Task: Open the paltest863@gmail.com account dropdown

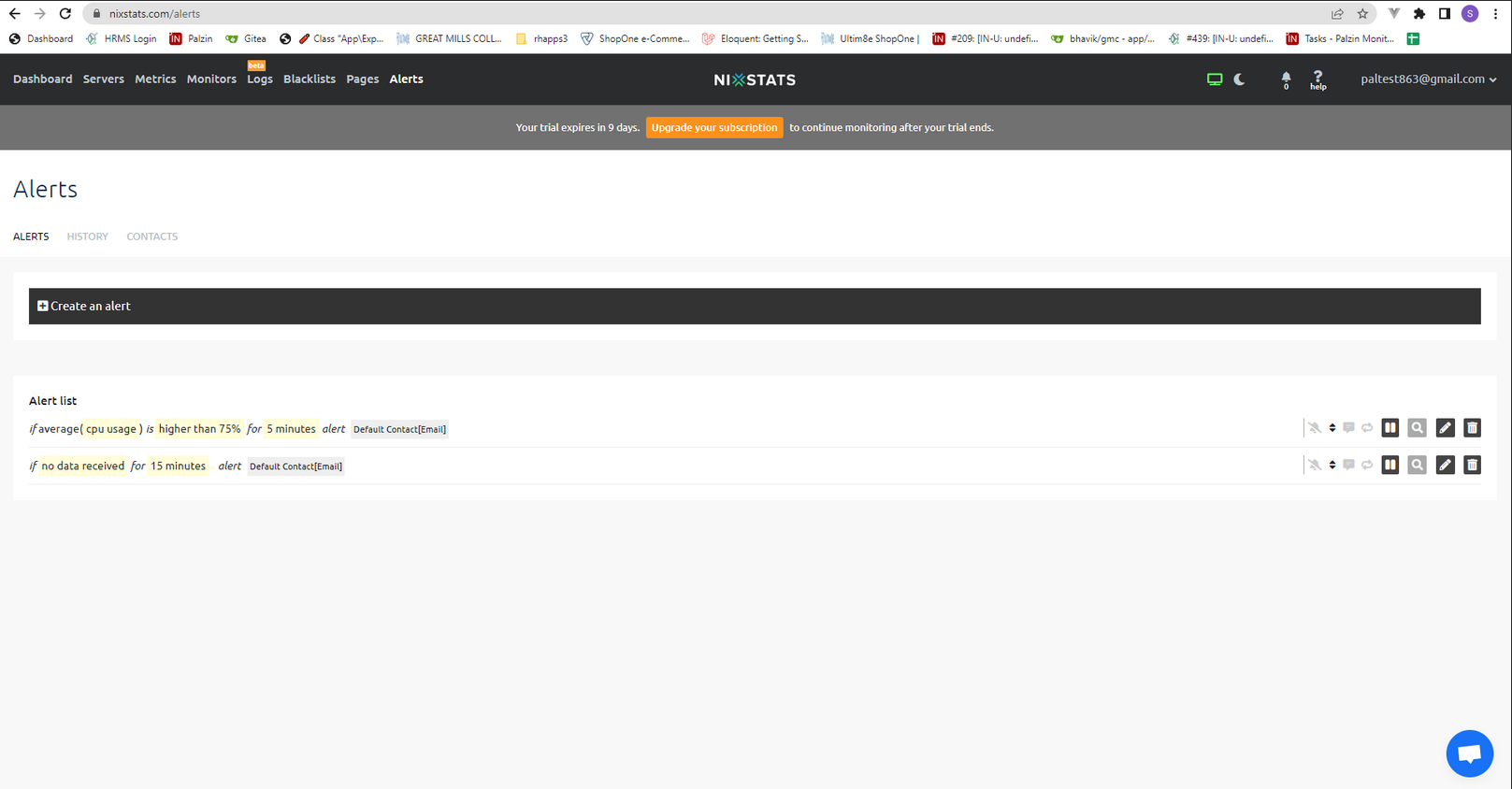Action: coord(1429,79)
